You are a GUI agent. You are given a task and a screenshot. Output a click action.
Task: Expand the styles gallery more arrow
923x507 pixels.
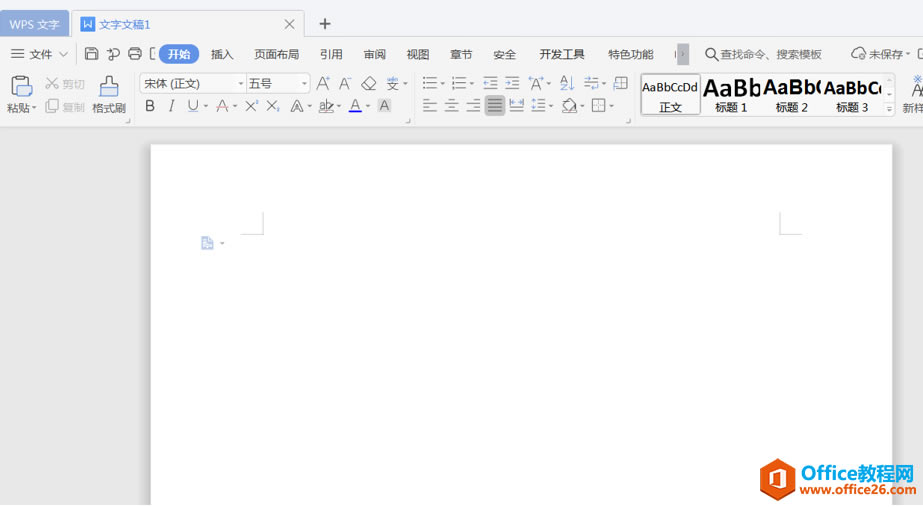(889, 109)
